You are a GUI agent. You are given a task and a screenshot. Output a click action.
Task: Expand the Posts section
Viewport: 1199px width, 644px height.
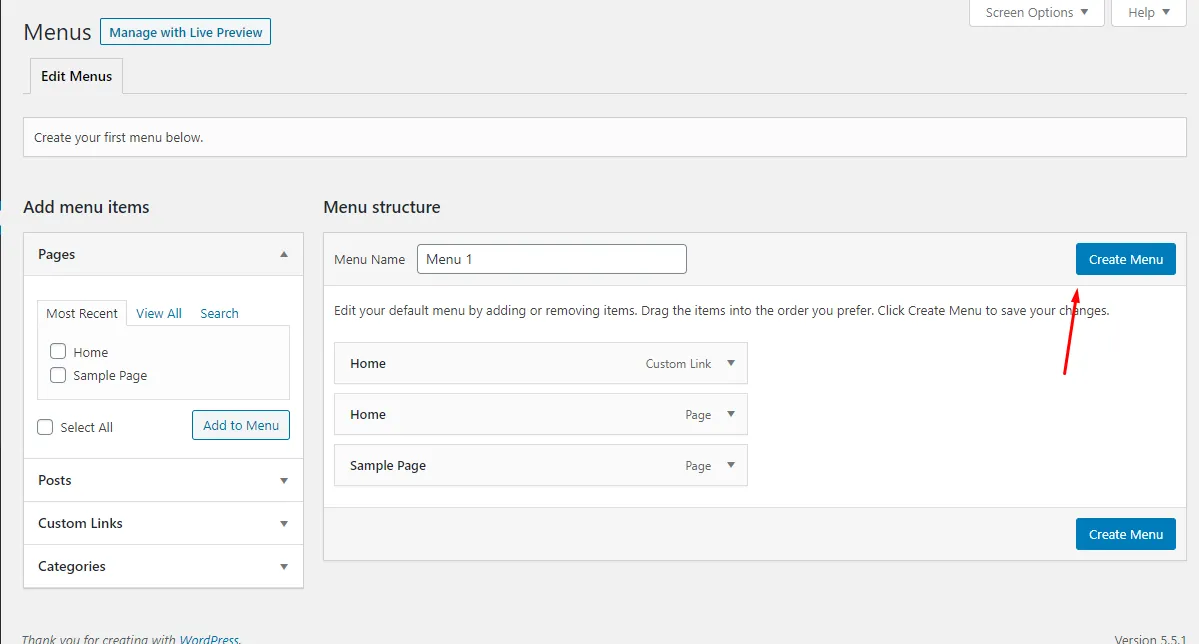coord(284,481)
